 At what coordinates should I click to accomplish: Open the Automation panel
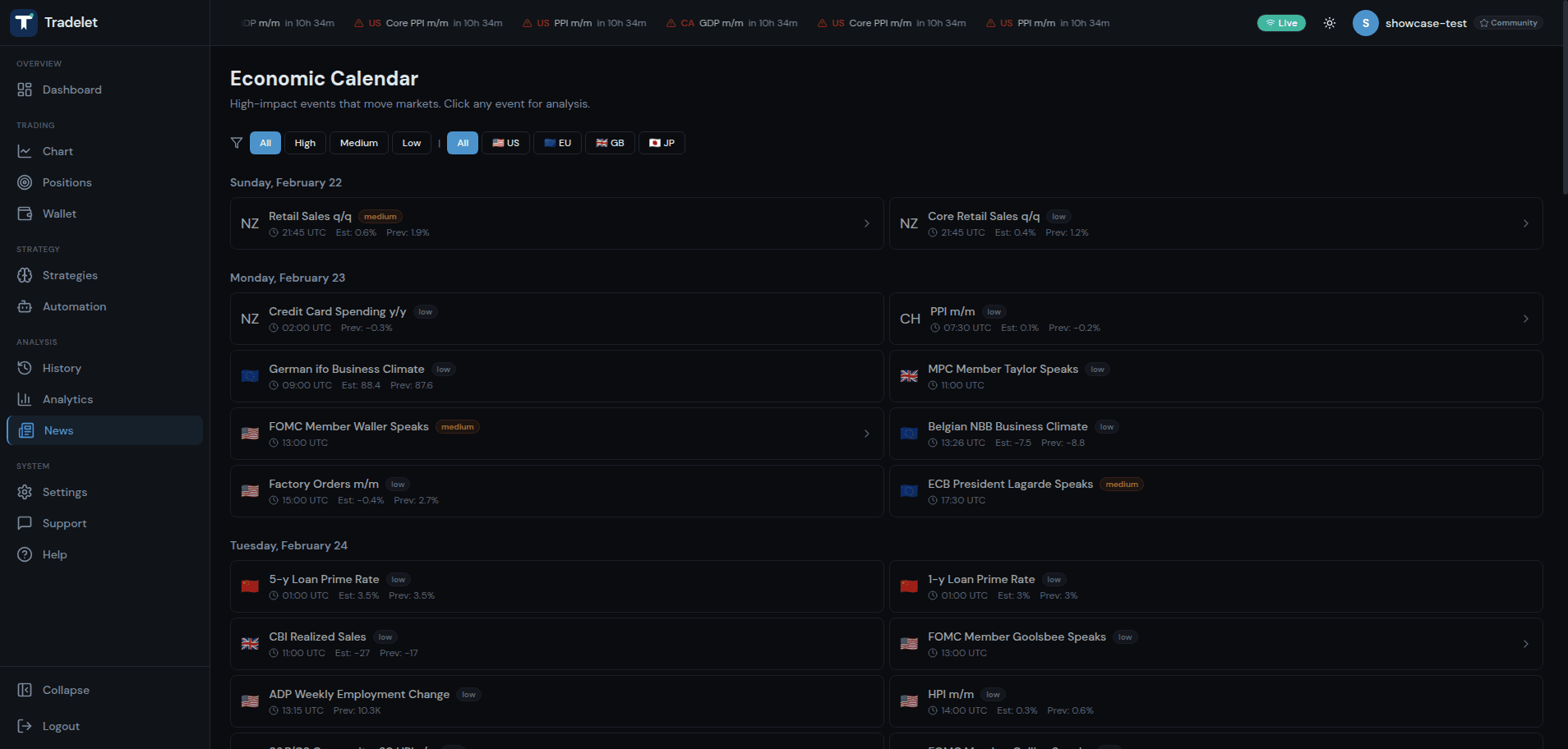click(x=74, y=306)
